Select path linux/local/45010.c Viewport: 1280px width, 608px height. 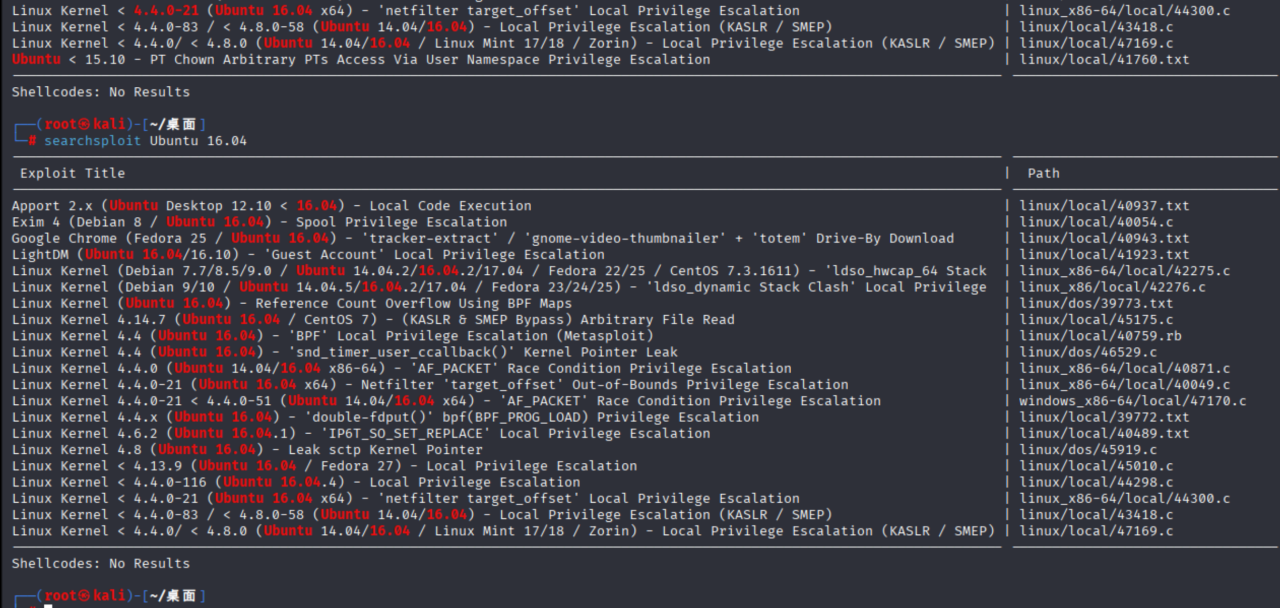[1096, 465]
